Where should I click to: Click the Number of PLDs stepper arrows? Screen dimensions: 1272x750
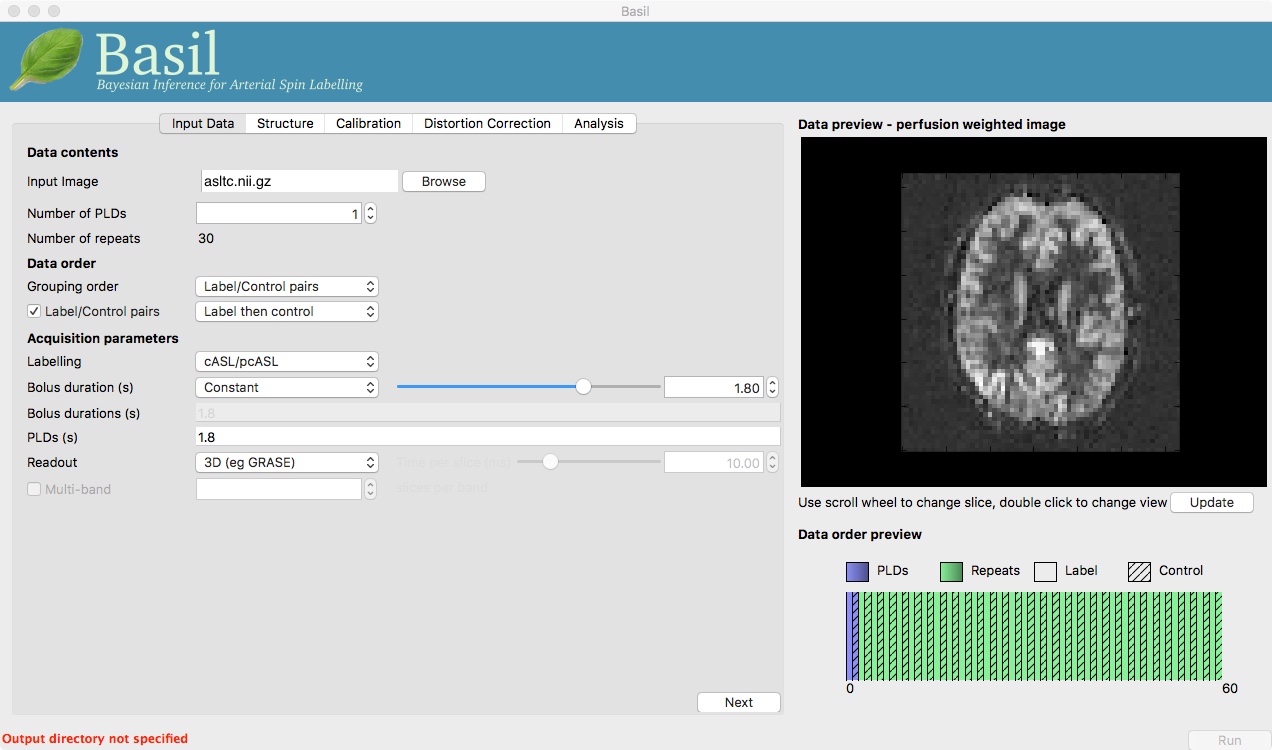click(370, 213)
